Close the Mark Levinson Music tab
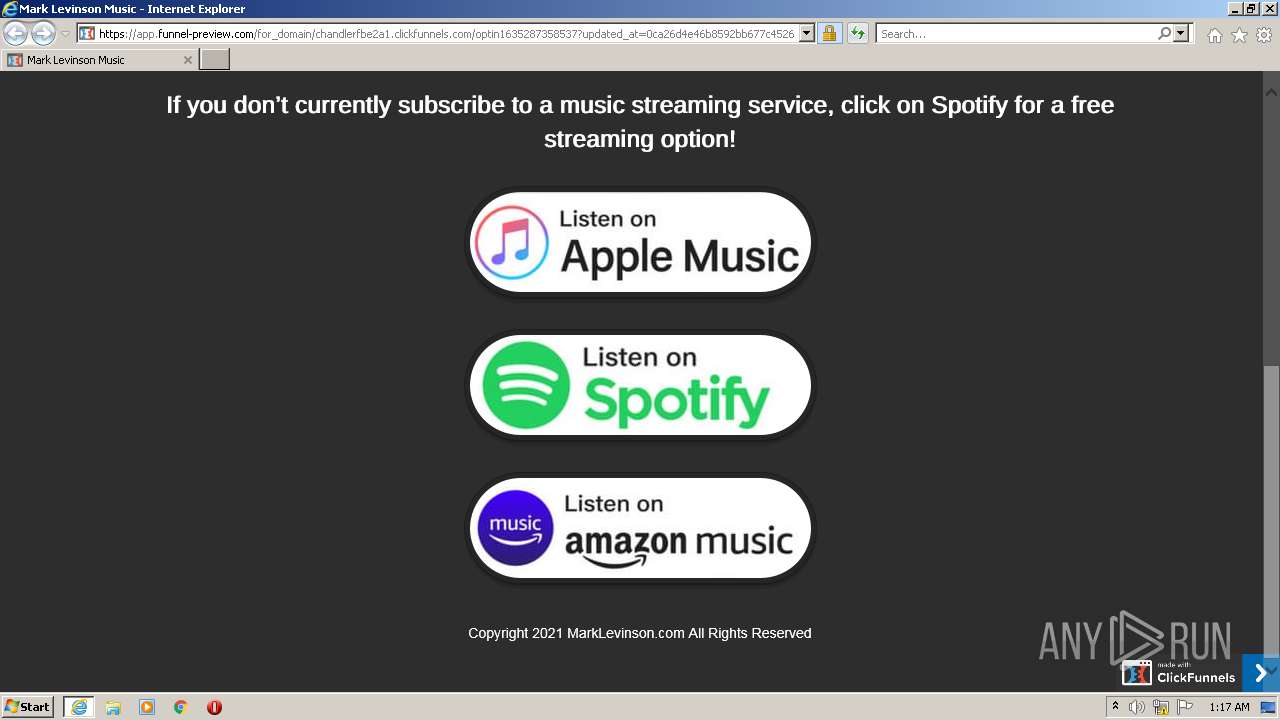 pyautogui.click(x=187, y=60)
